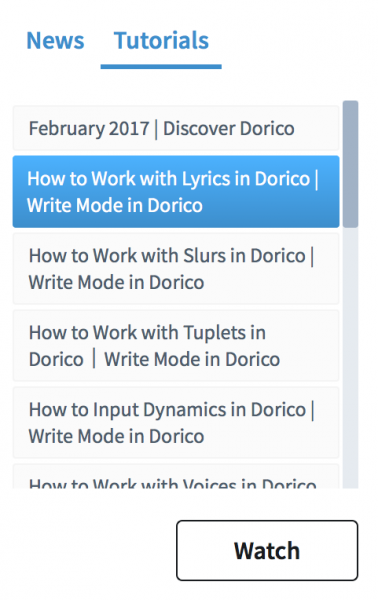Pick the How to Work with Tuplets tutorial
Viewport: 378px width, 600px height.
pos(176,346)
